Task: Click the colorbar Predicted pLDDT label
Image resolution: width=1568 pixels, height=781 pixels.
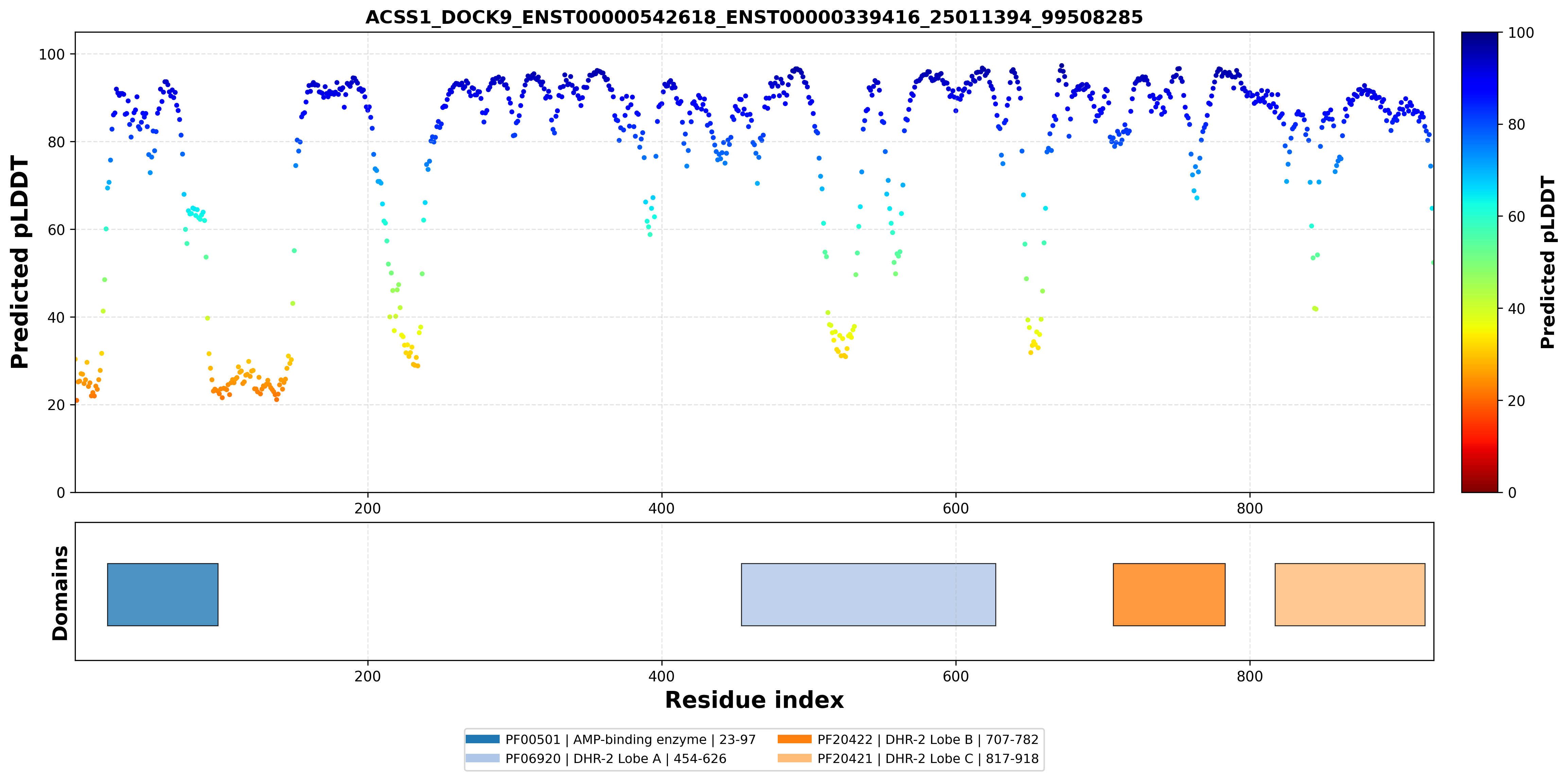Action: 1548,262
